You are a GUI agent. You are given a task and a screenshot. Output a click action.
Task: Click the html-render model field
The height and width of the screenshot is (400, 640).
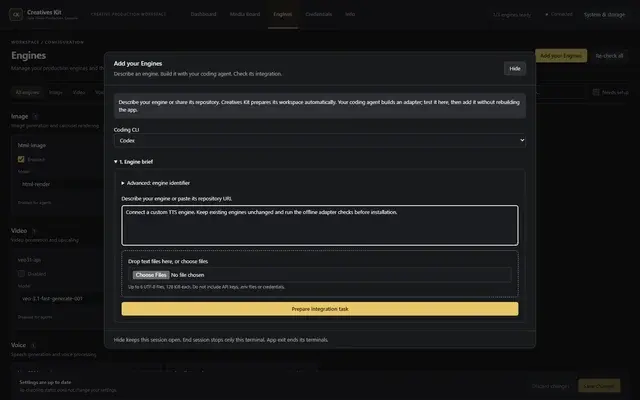(61, 184)
